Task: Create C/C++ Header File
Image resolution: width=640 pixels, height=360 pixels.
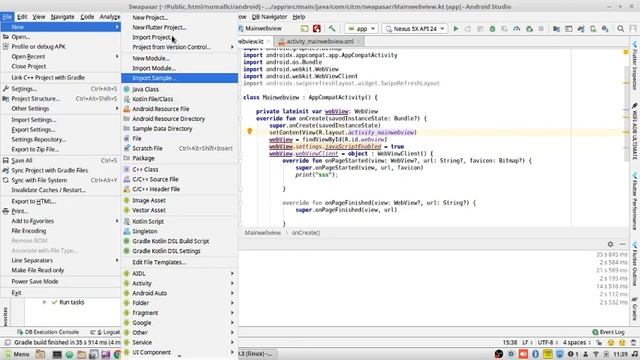Action: click(x=180, y=189)
